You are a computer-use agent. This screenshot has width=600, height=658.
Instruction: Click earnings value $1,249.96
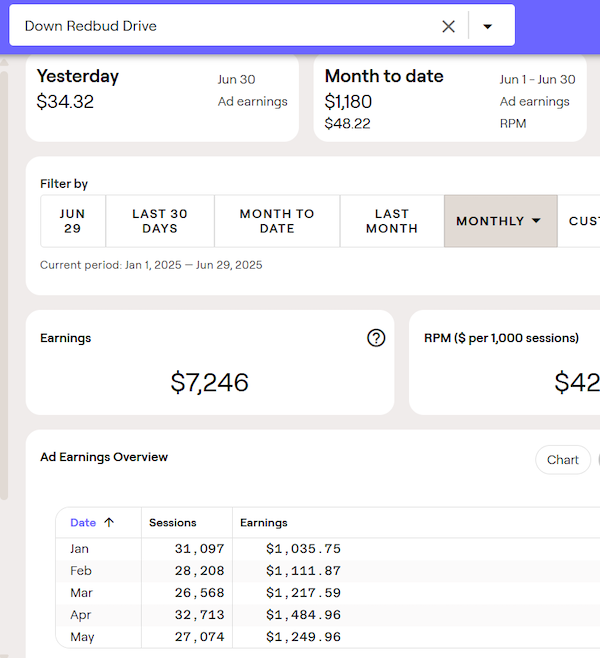pos(303,637)
